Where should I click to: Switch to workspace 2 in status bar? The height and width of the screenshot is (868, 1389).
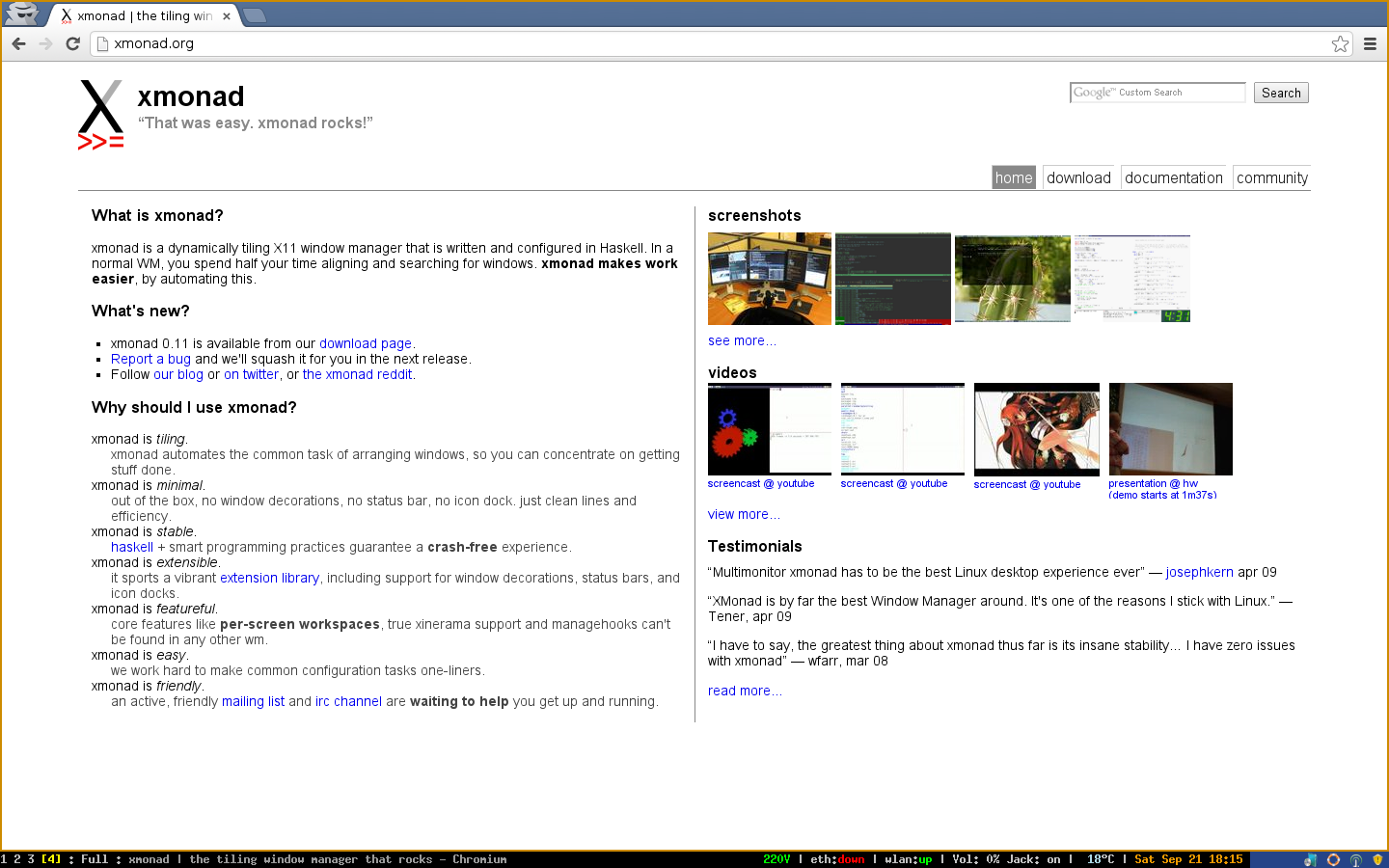tap(17, 859)
